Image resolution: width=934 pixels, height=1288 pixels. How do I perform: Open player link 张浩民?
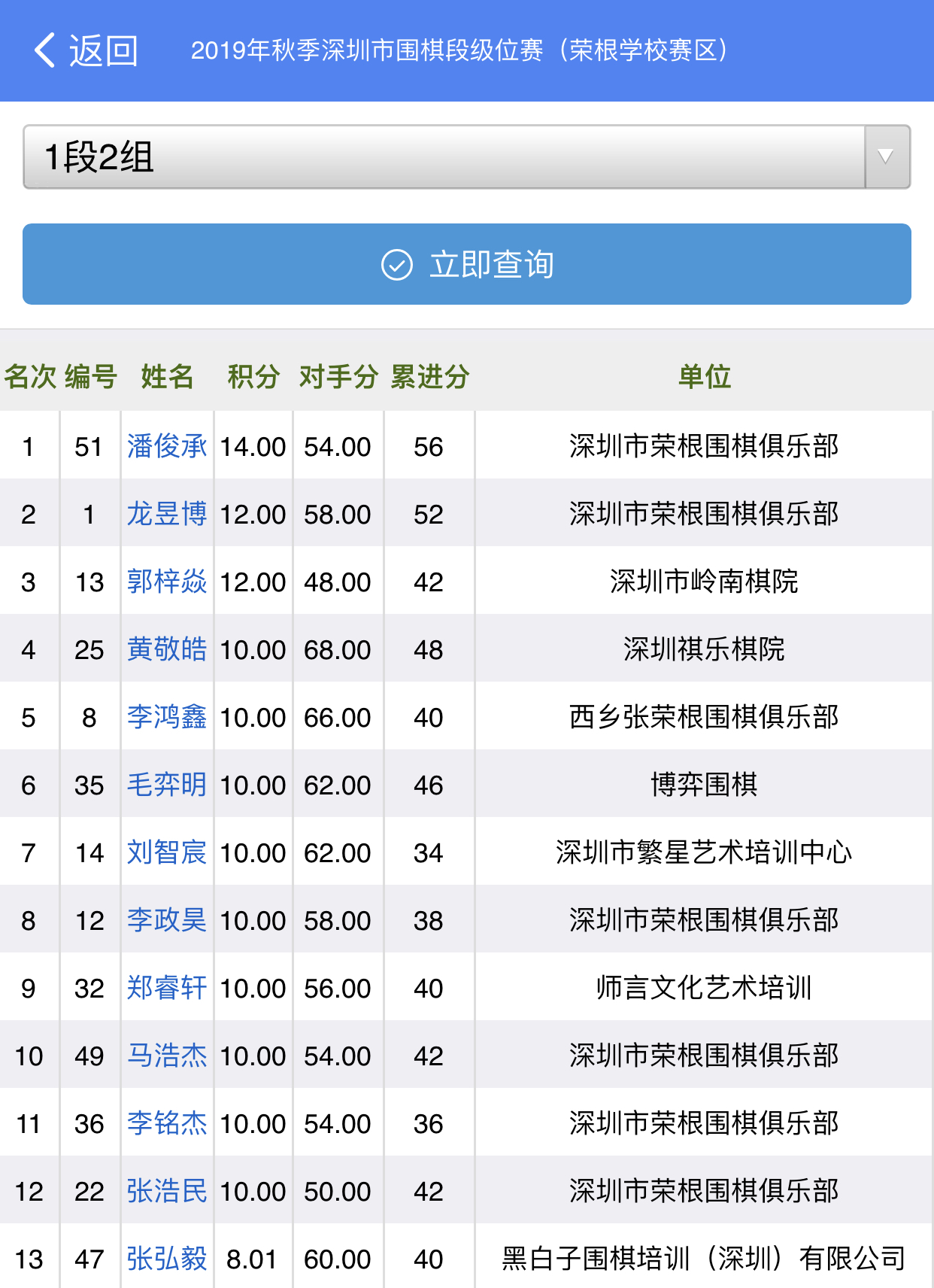(167, 1191)
